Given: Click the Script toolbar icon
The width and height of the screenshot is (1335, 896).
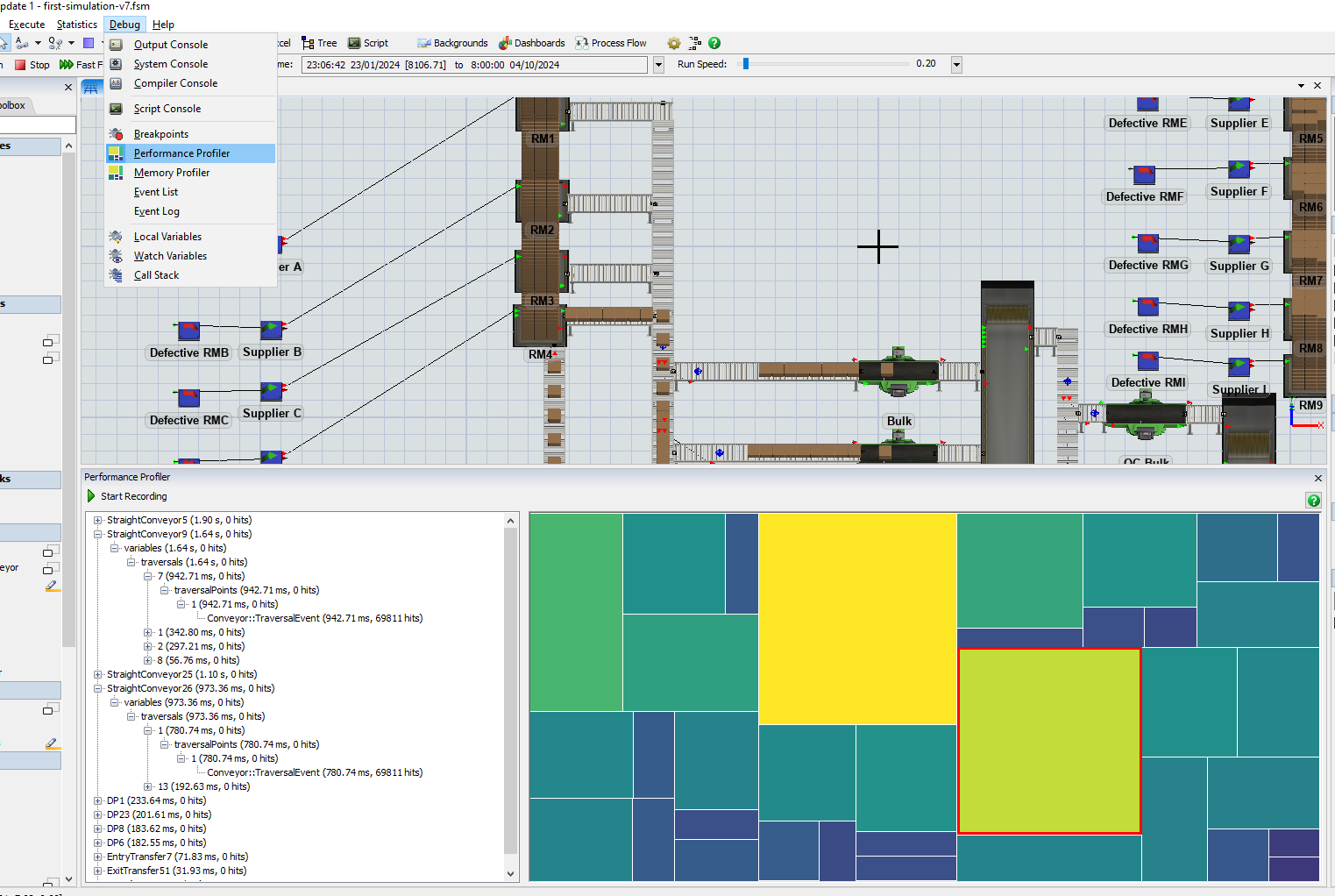Looking at the screenshot, I should coord(368,43).
